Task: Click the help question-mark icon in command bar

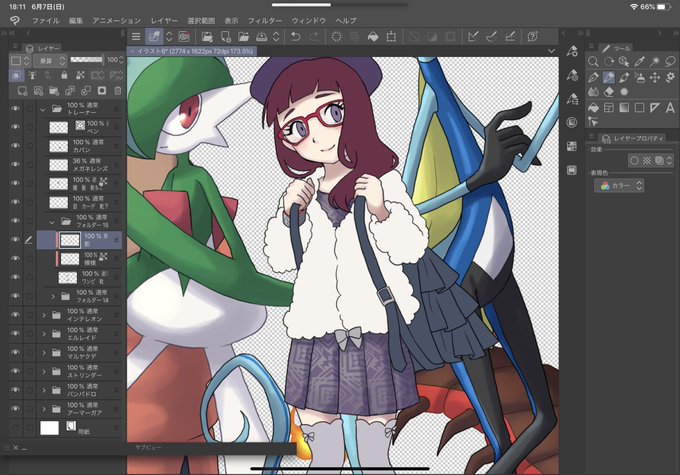Action: click(533, 37)
